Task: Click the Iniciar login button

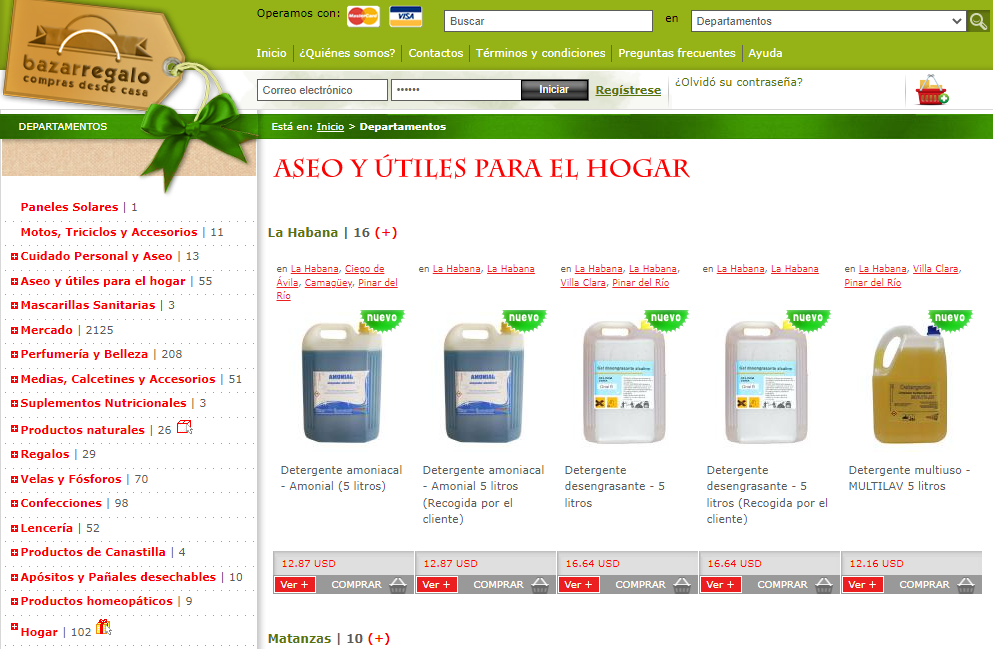Action: 554,90
